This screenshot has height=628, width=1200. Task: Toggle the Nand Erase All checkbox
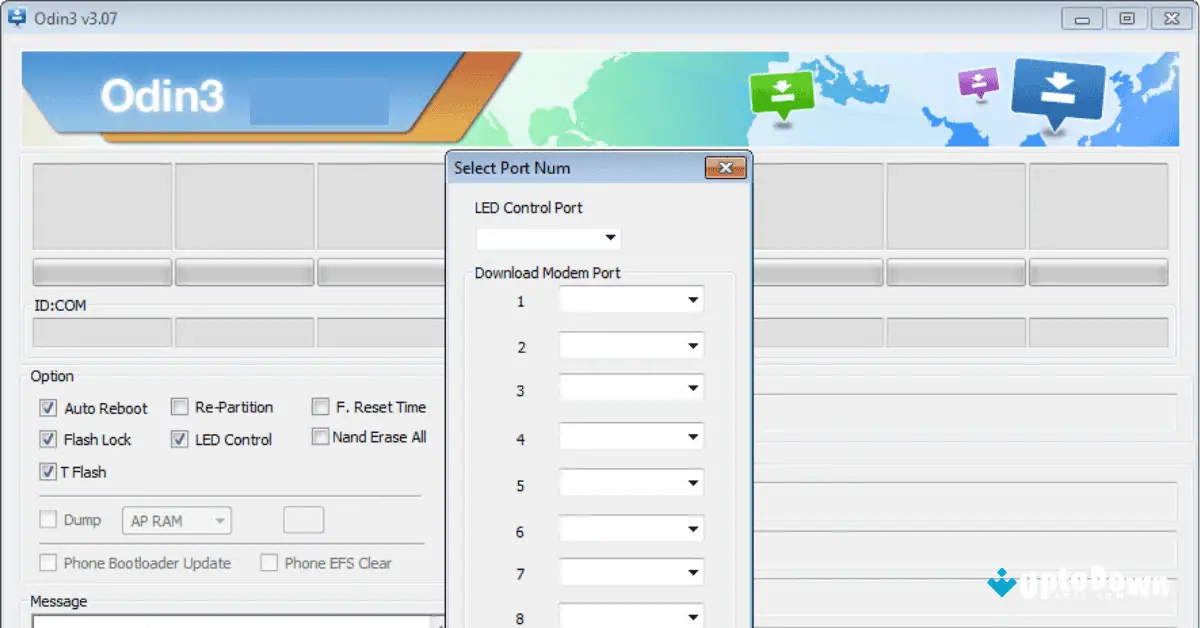(x=321, y=436)
